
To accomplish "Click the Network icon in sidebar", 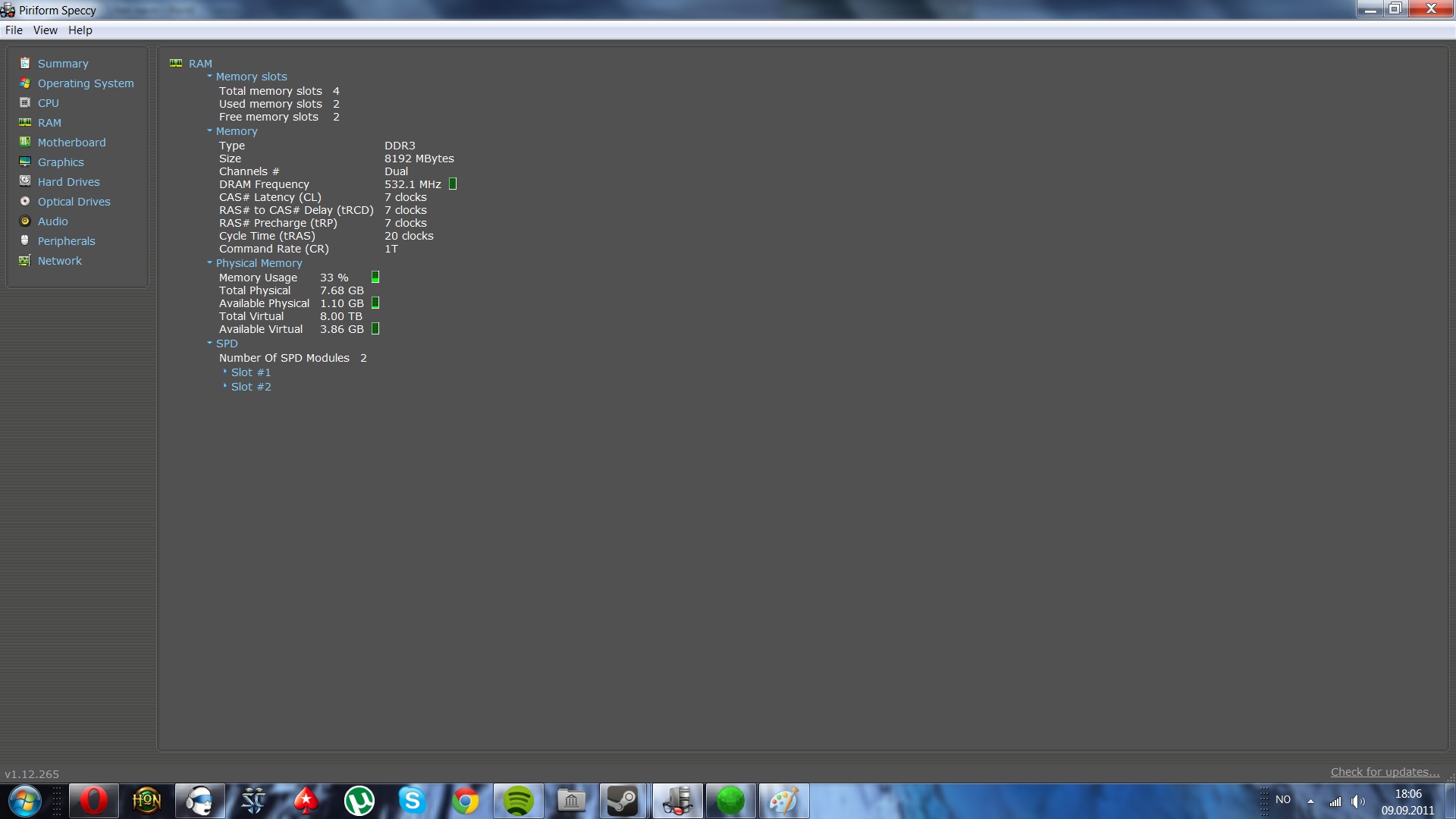I will pyautogui.click(x=25, y=260).
